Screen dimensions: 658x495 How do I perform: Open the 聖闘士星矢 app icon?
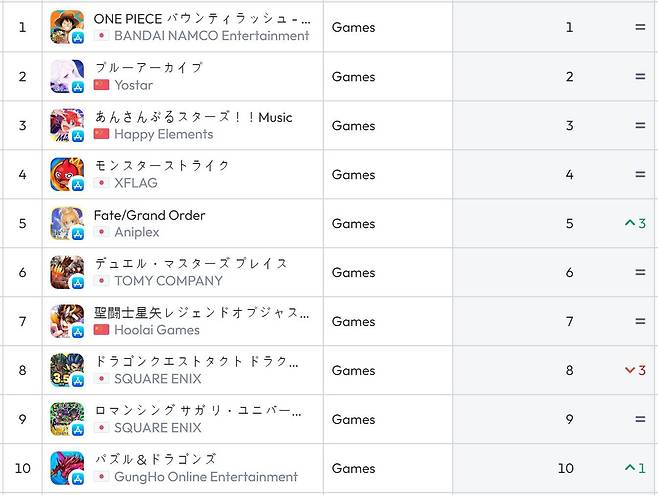[67, 321]
